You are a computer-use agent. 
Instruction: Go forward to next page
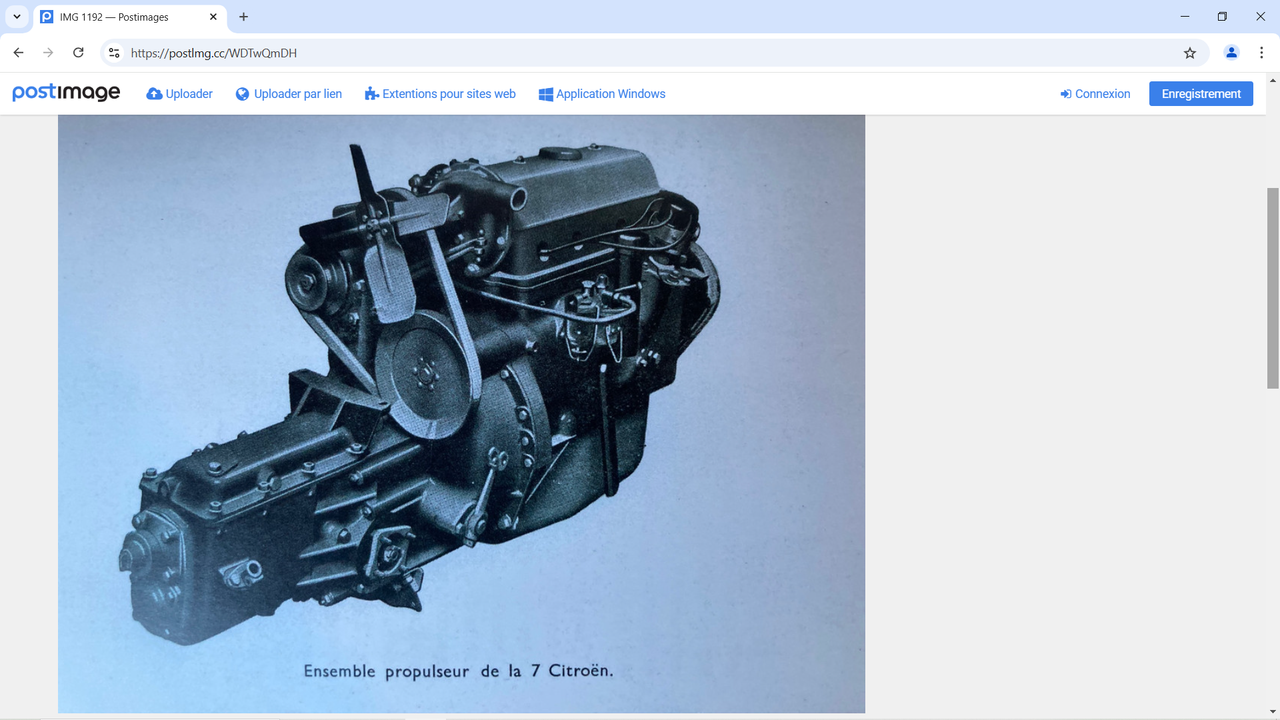point(48,53)
